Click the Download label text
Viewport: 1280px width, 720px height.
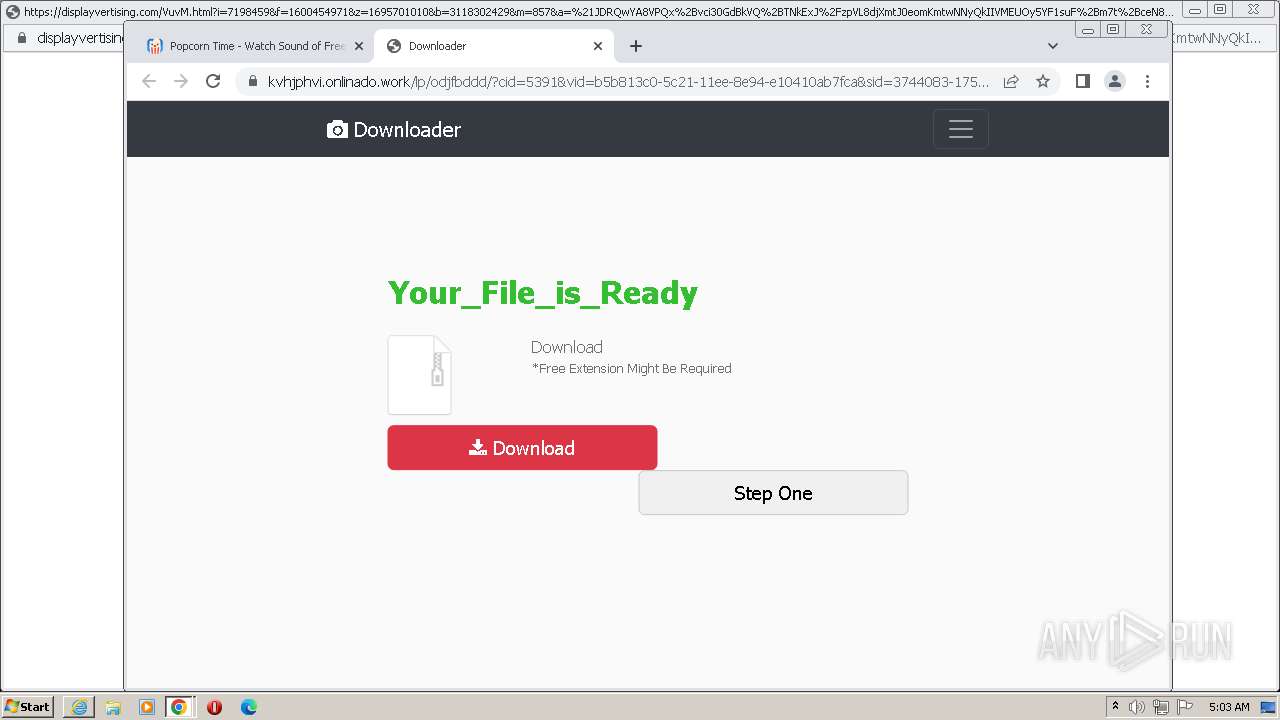[x=567, y=347]
